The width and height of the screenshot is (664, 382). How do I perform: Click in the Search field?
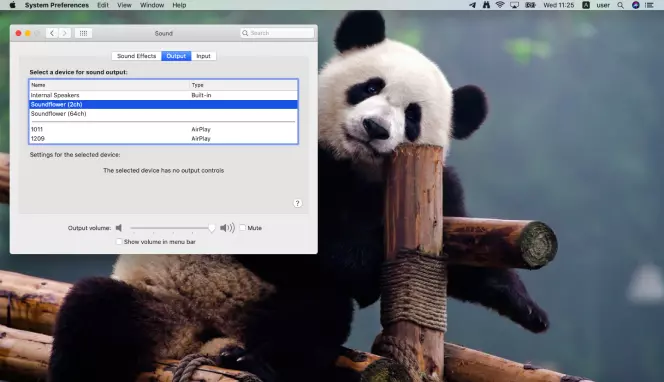point(277,33)
